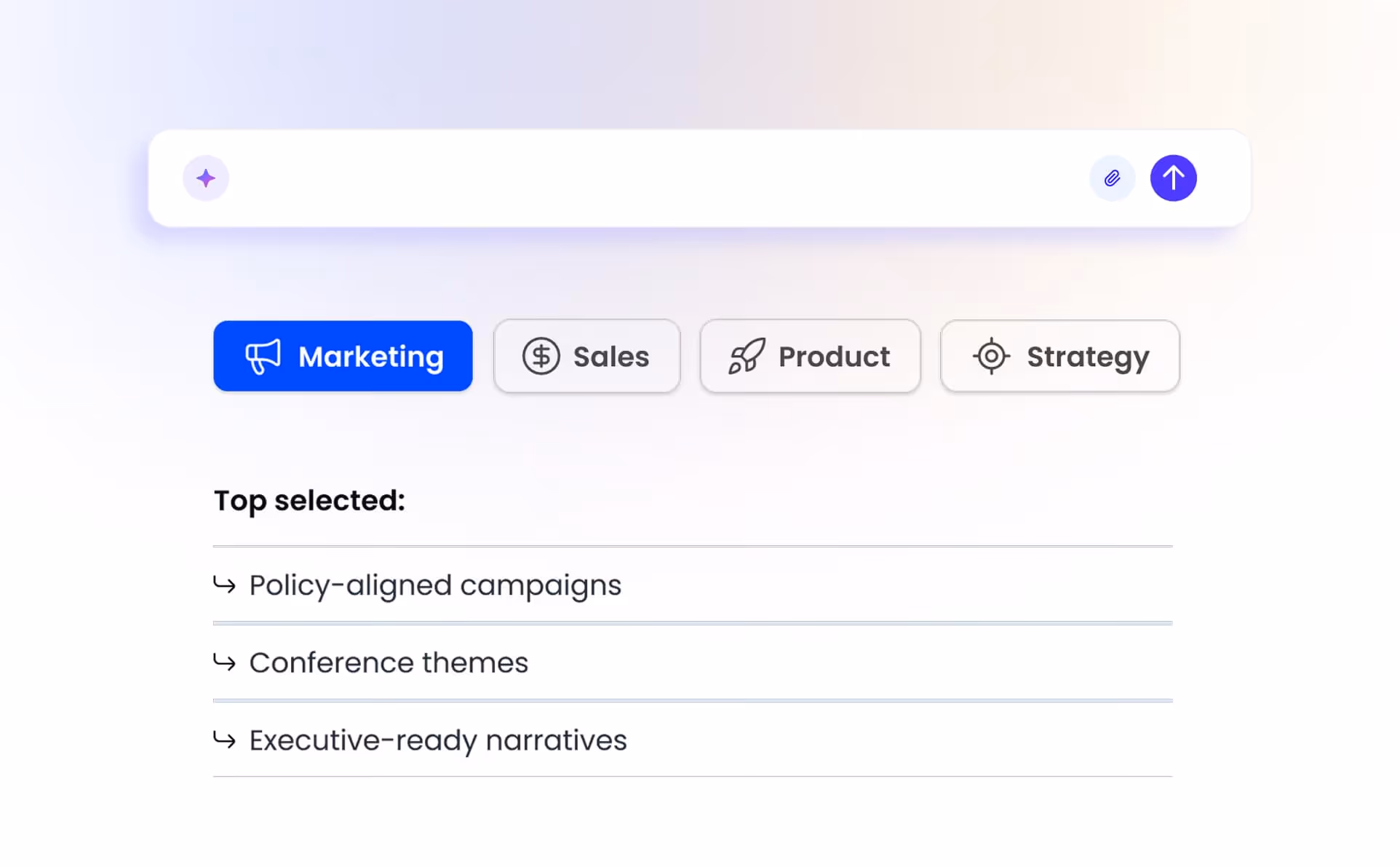1400x867 pixels.
Task: Switch to the Product category tab
Action: click(810, 356)
